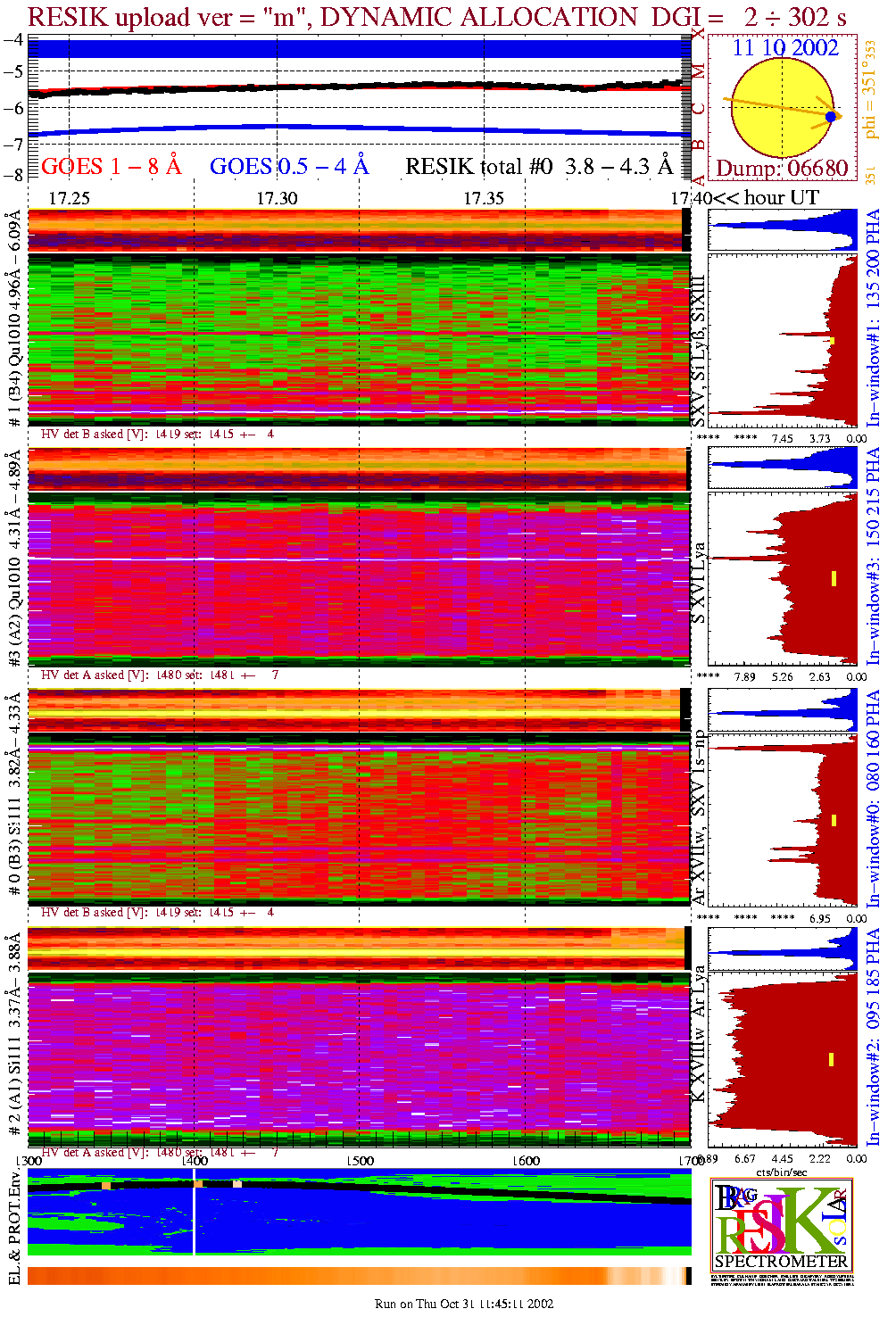Click the yellow orbit circle diagram
Image resolution: width=896 pixels, height=1317 pixels.
[782, 108]
